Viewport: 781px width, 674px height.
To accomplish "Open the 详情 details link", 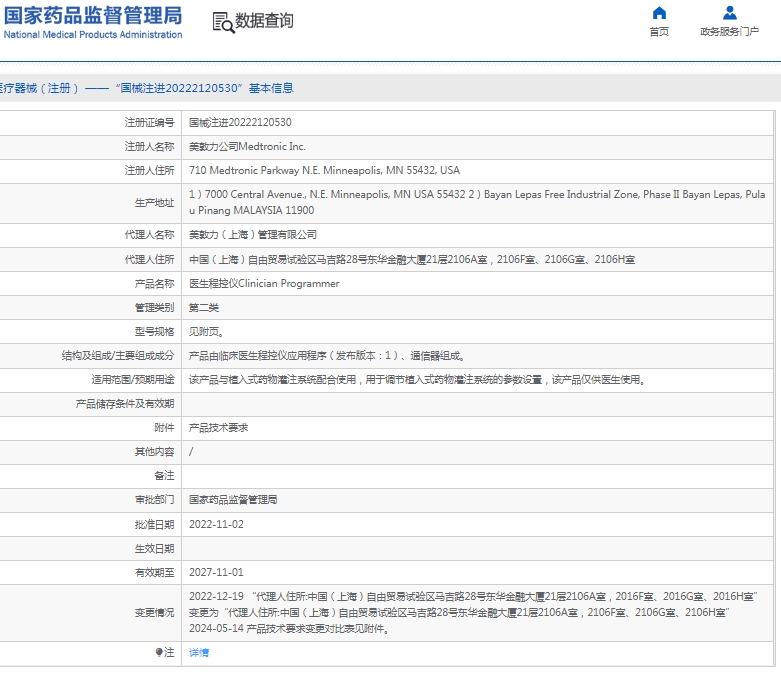I will (x=199, y=653).
